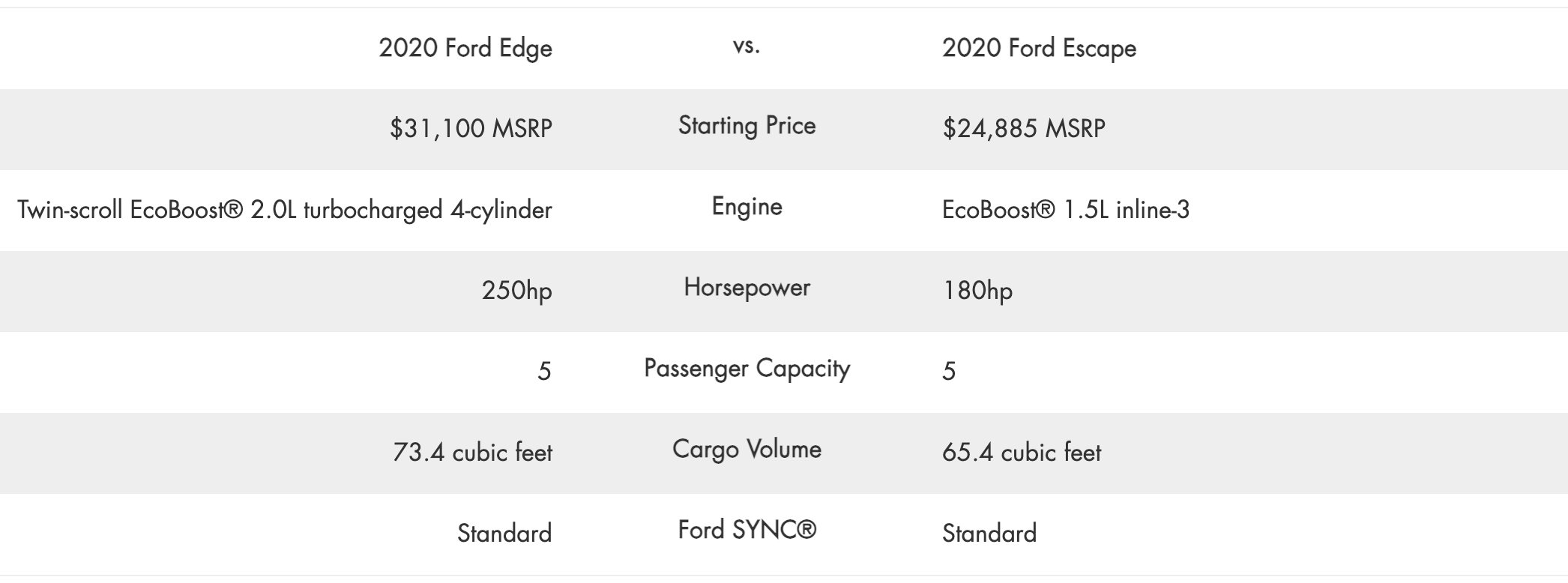Click the 65.4 cubic feet value
Image resolution: width=1568 pixels, height=583 pixels.
[x=1022, y=453]
